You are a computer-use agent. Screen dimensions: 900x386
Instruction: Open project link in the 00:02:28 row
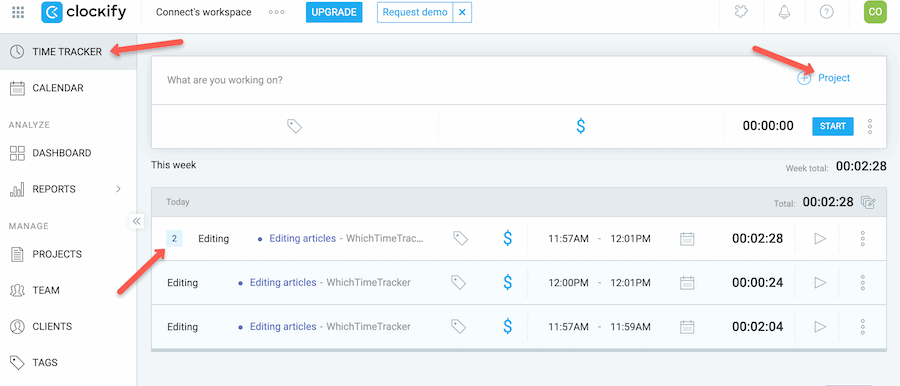point(302,238)
